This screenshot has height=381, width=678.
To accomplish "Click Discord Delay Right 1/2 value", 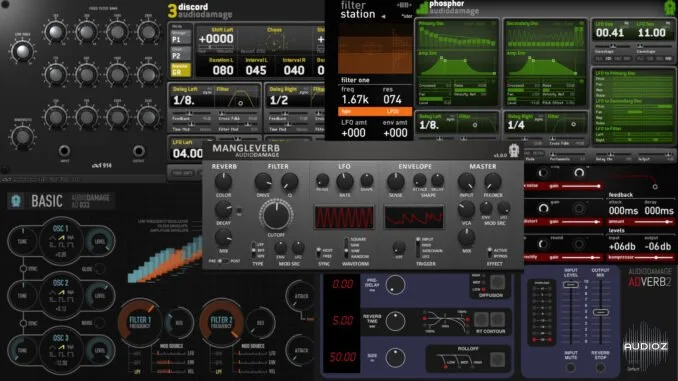I will point(279,100).
